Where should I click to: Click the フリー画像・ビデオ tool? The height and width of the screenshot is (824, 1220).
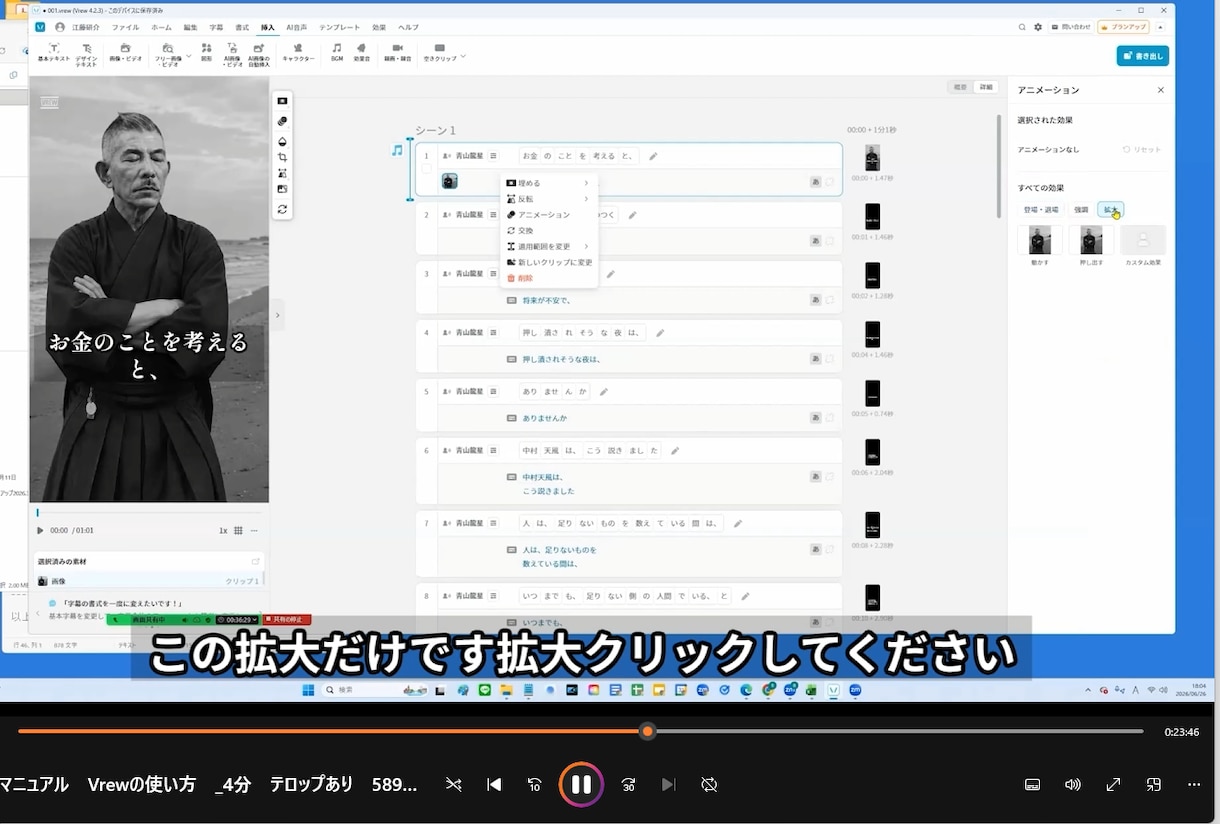167,54
